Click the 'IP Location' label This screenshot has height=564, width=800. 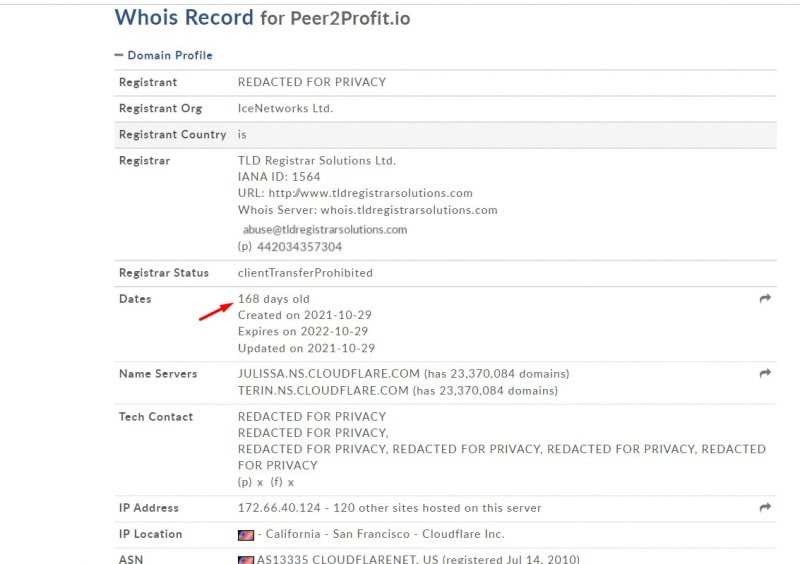tap(151, 534)
